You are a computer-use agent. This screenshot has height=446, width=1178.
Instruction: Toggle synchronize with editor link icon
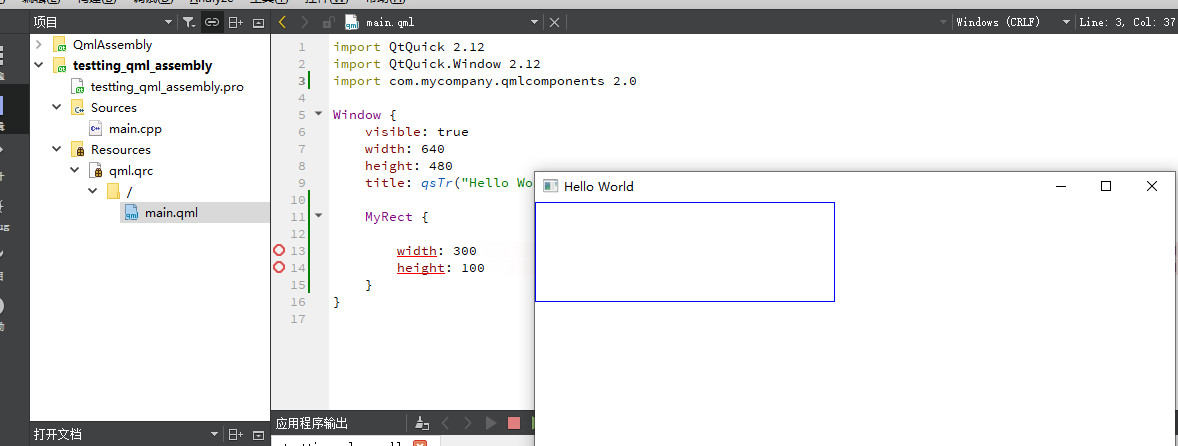(212, 23)
